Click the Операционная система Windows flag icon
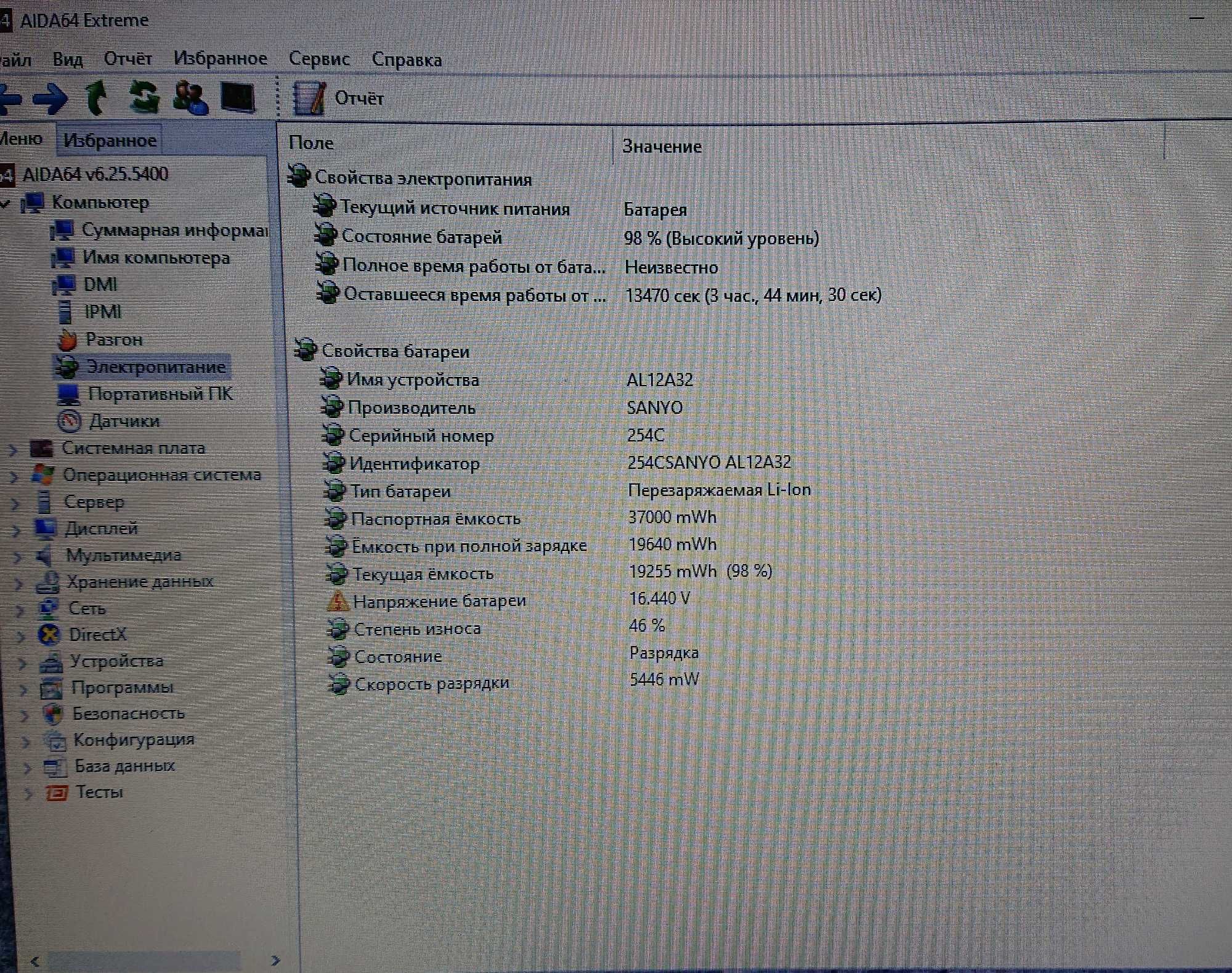1232x973 pixels. 43,475
